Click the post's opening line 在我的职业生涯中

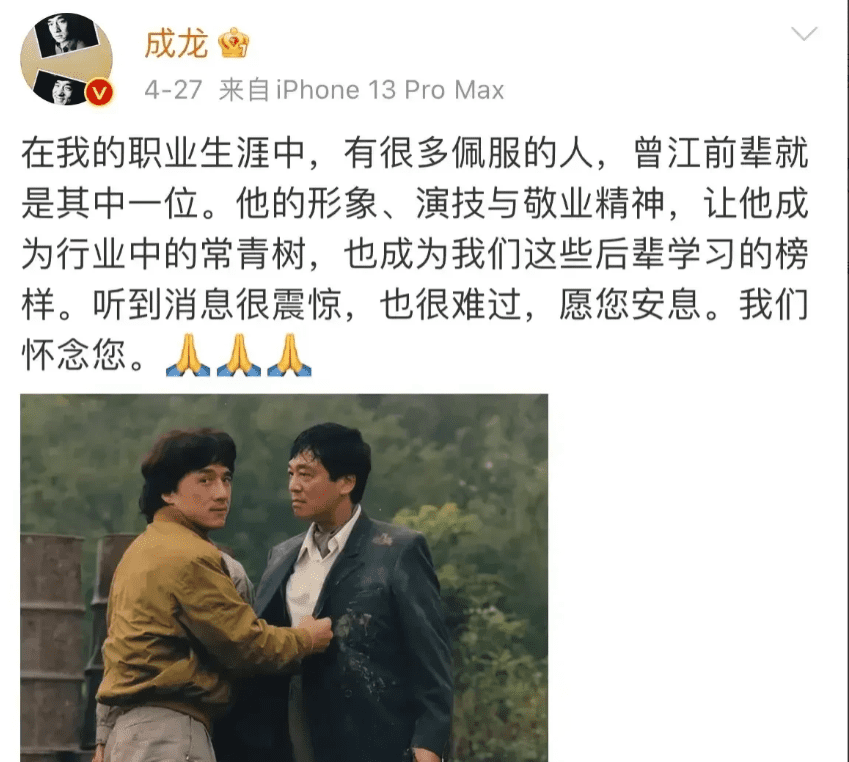pyautogui.click(x=162, y=153)
